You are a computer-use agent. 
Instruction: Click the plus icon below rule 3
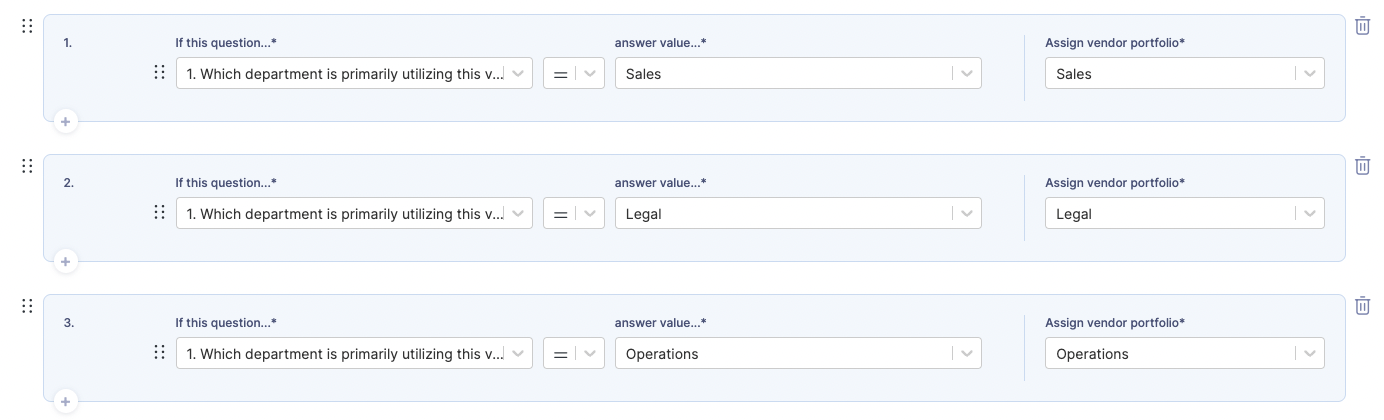click(x=65, y=401)
